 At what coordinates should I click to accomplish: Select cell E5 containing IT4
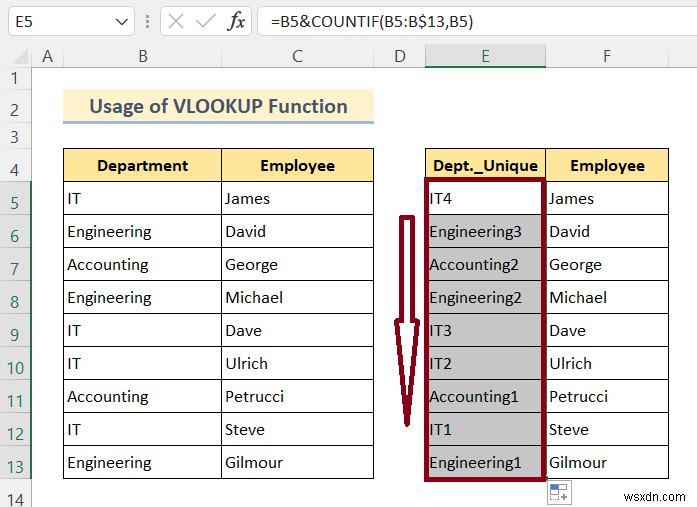click(485, 198)
